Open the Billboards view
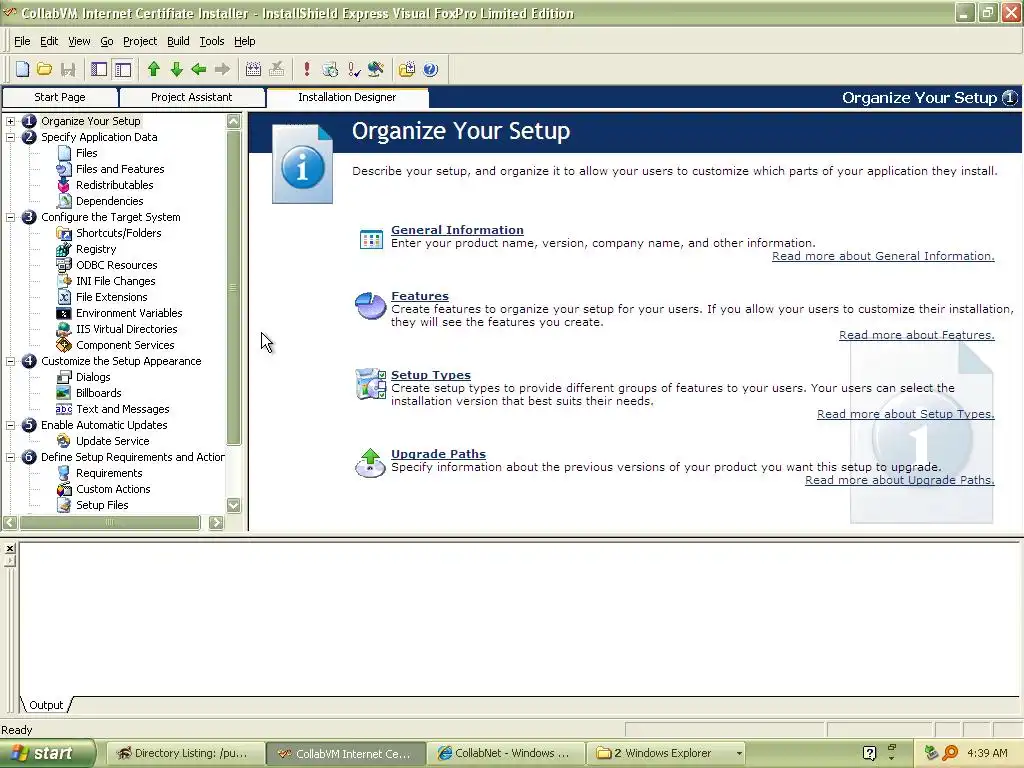 click(98, 393)
